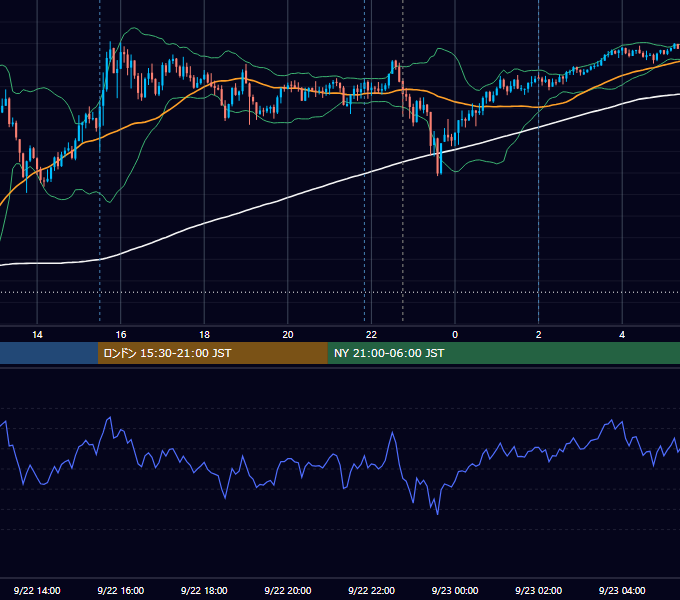Image resolution: width=680 pixels, height=600 pixels.
Task: Click the 9/22 20:00 time label
Action: coord(288,590)
